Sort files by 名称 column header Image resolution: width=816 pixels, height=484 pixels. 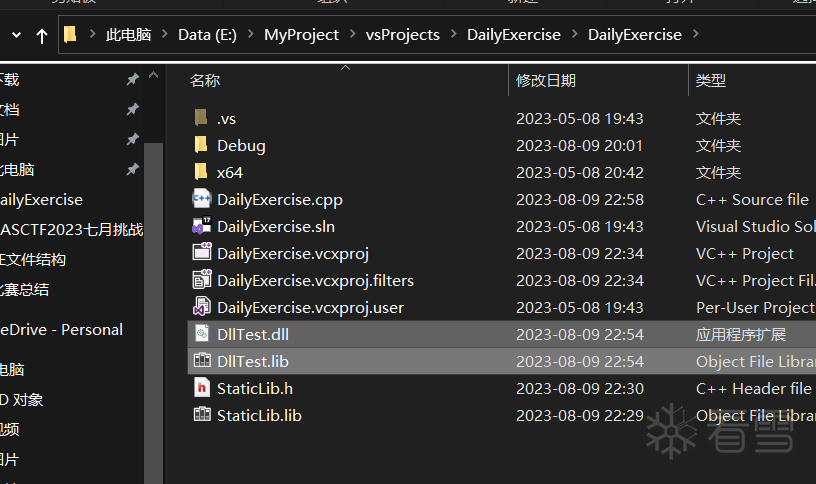click(205, 80)
